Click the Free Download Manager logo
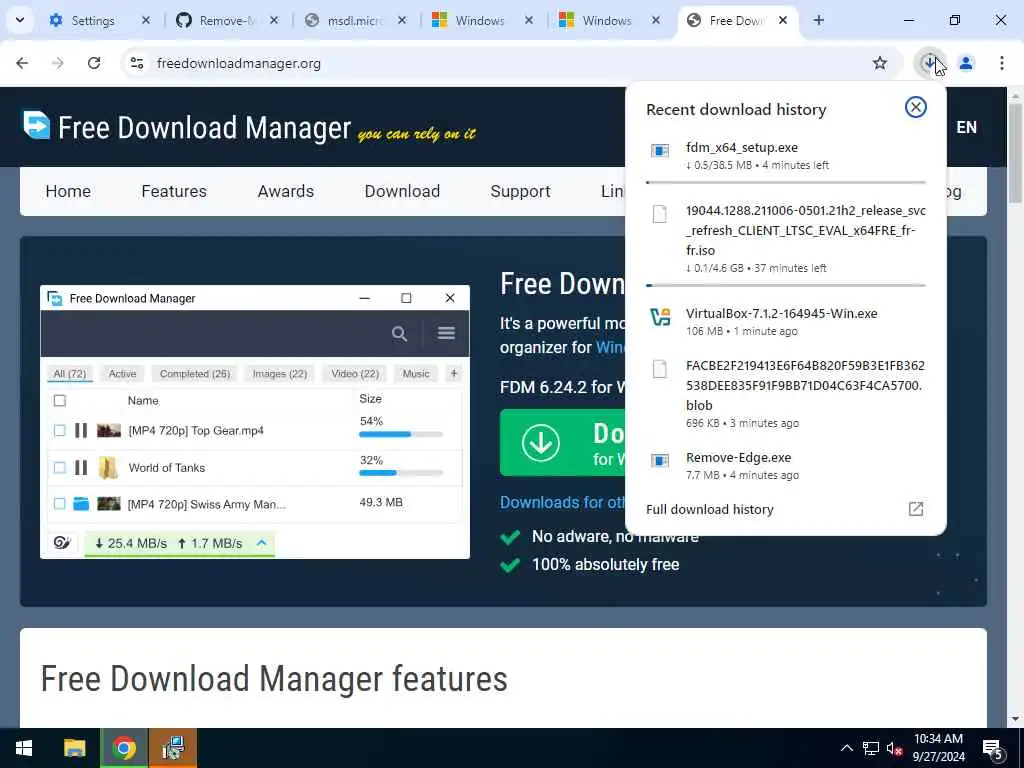The image size is (1024, 768). click(37, 125)
